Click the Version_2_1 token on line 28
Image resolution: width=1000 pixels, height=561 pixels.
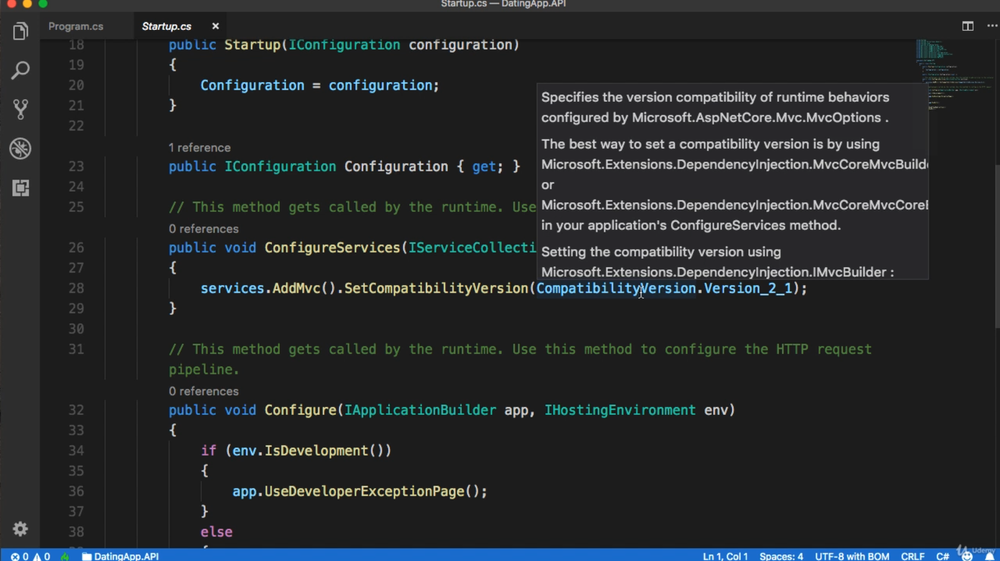point(747,288)
